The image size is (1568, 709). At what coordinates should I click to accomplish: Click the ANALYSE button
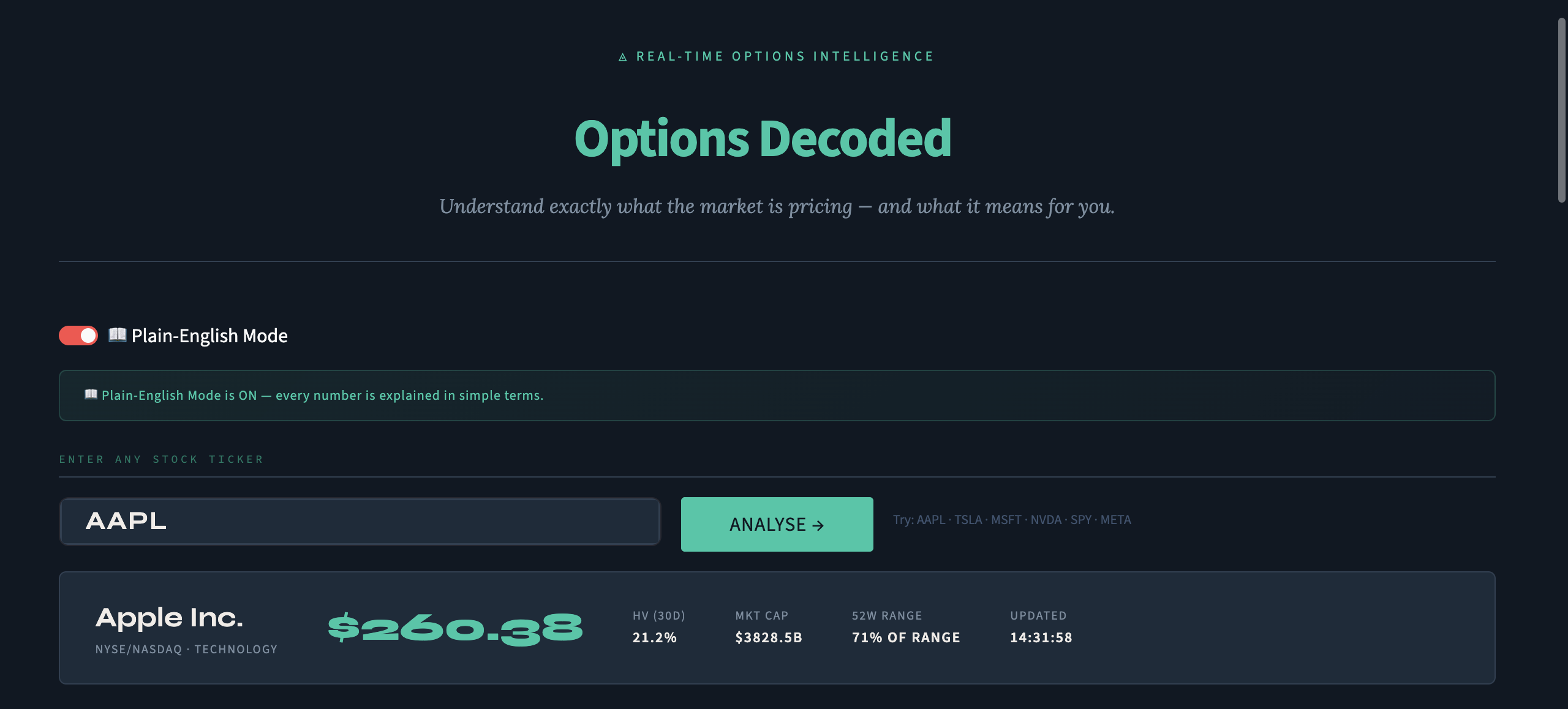(777, 524)
